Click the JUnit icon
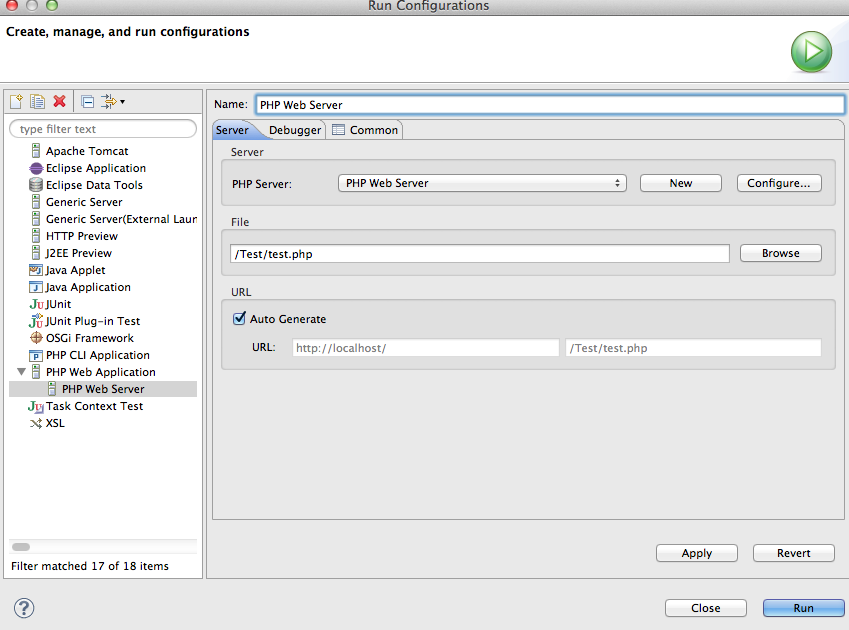 (x=37, y=304)
